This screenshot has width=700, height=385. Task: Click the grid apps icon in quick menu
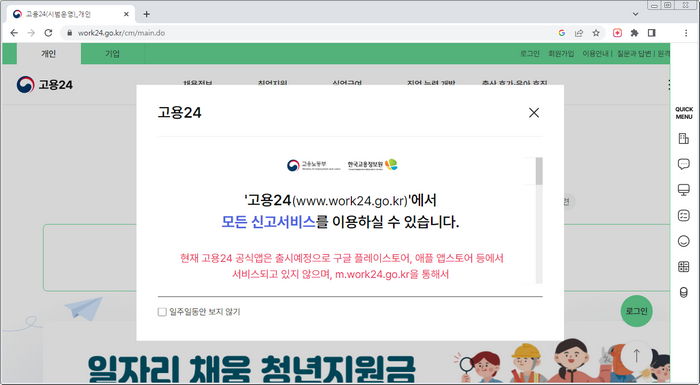pos(683,267)
